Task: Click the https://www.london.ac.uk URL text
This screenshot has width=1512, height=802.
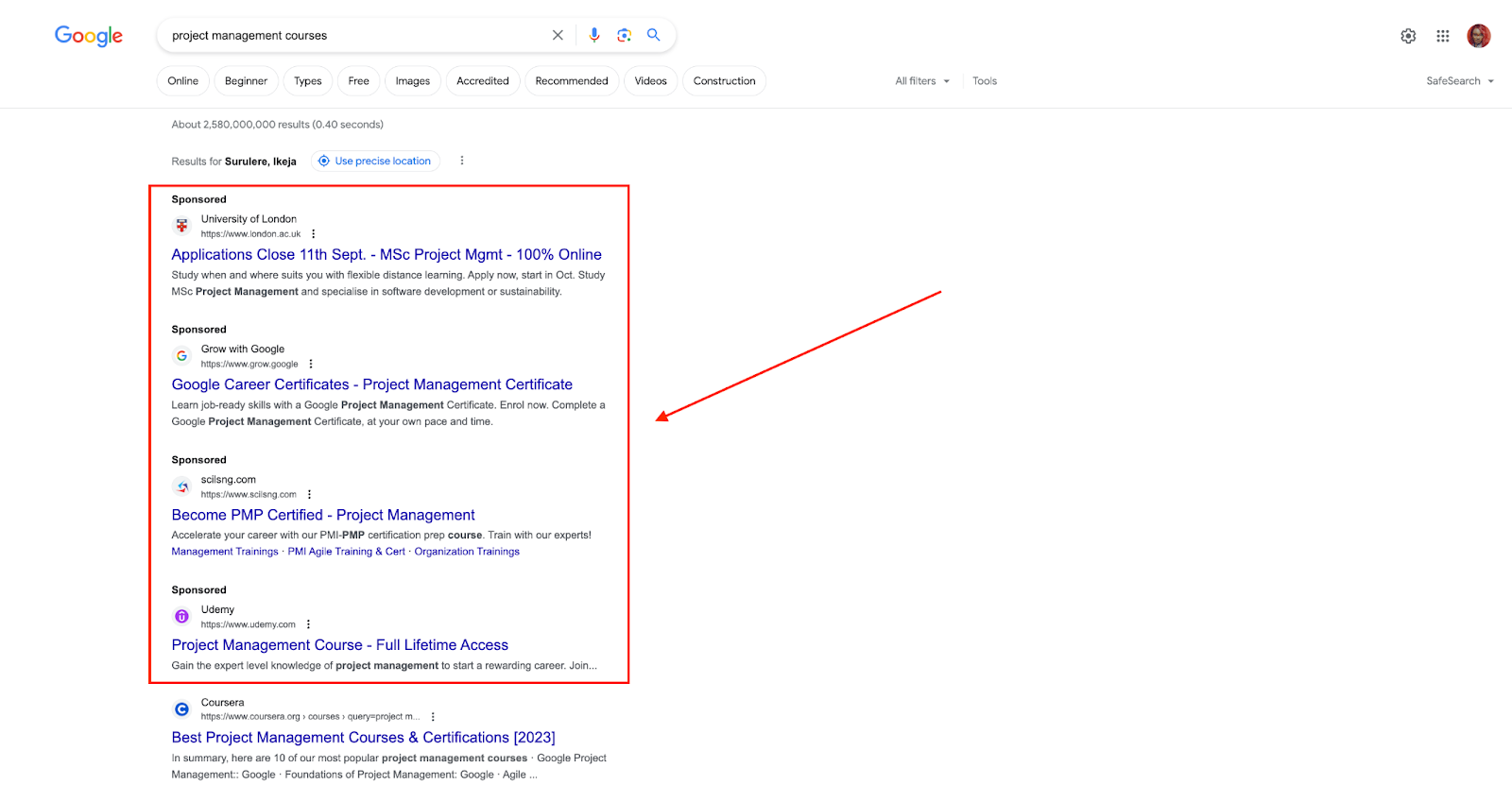Action: click(x=250, y=234)
